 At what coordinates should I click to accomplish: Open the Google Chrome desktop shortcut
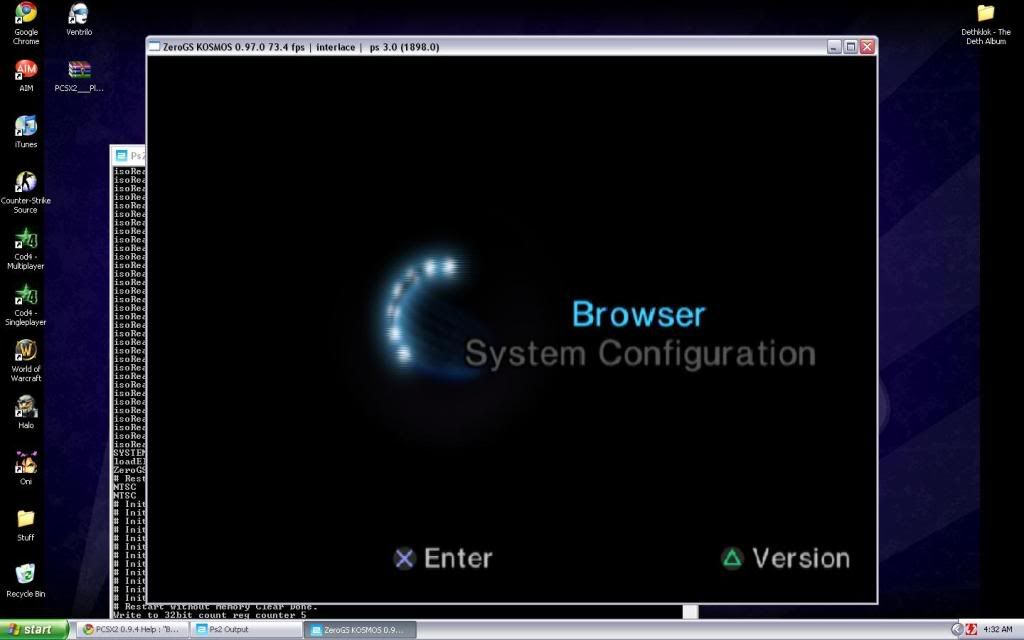26,23
